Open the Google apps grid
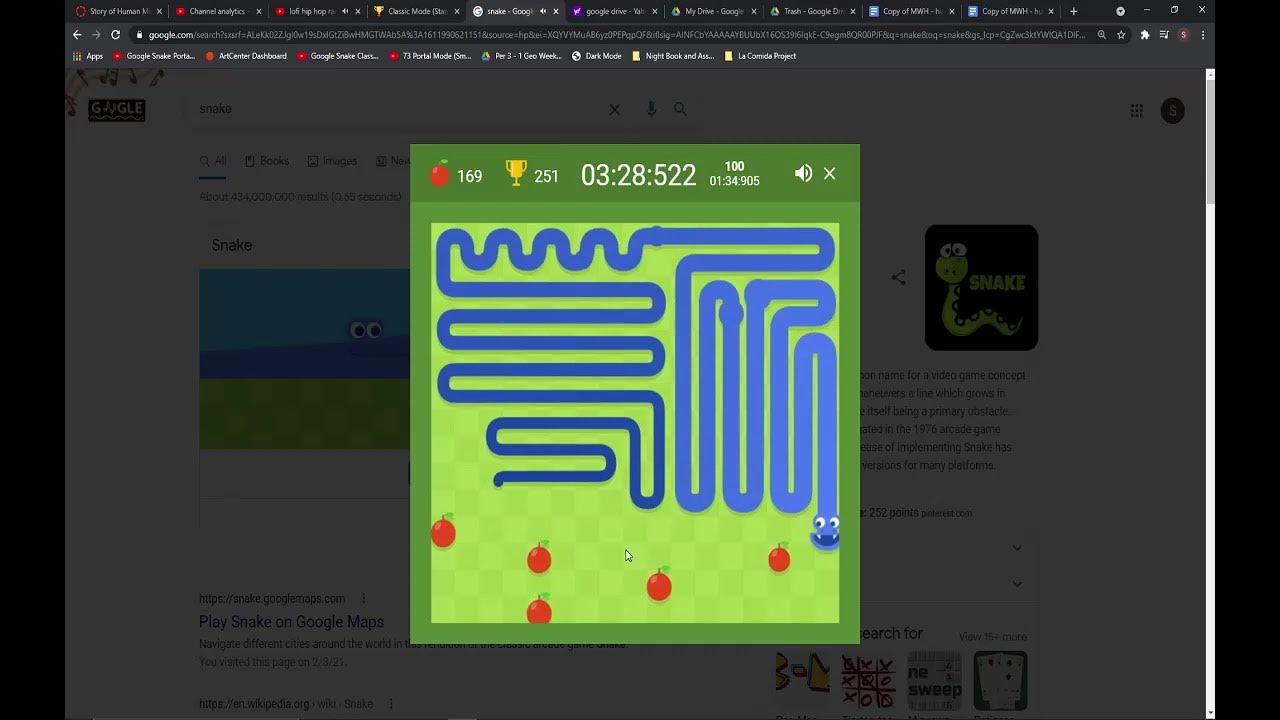 pyautogui.click(x=1136, y=110)
